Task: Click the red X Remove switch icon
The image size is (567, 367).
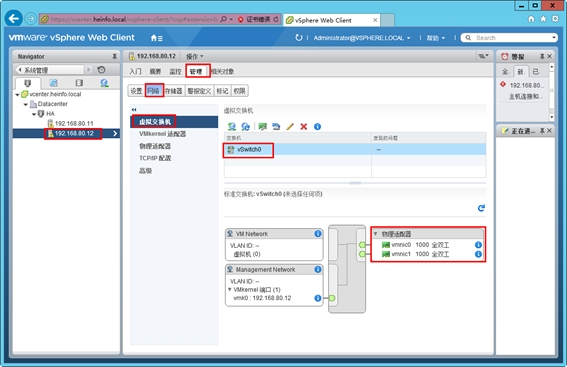Action: pyautogui.click(x=304, y=127)
